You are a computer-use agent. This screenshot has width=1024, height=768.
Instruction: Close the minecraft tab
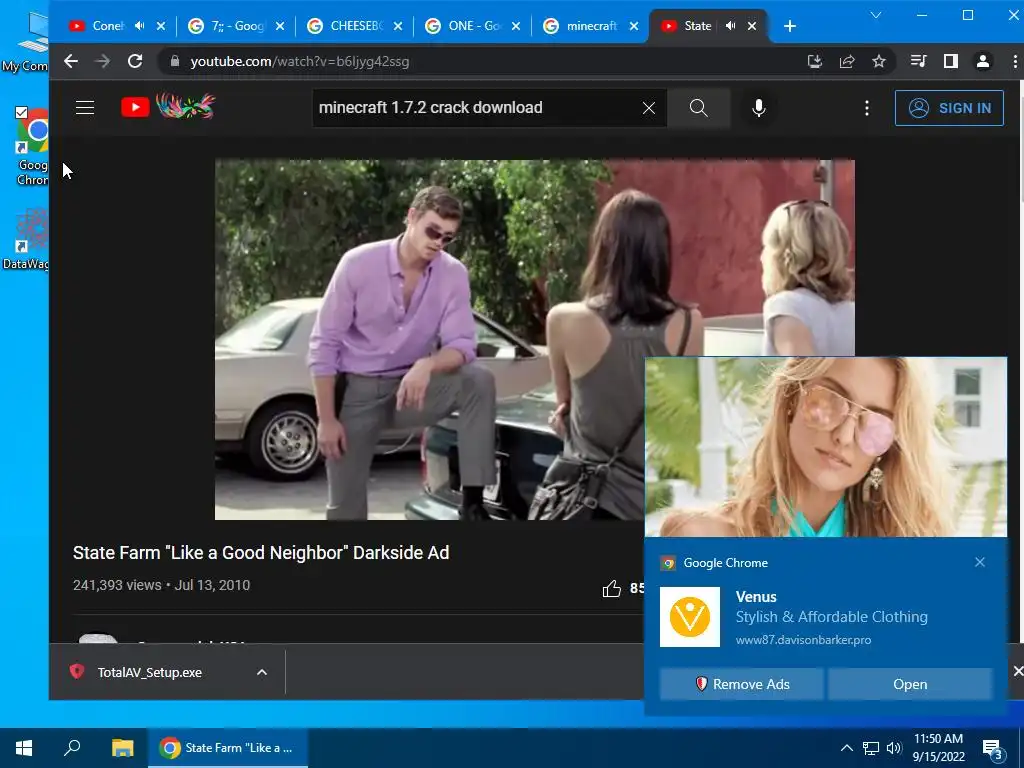(x=633, y=26)
